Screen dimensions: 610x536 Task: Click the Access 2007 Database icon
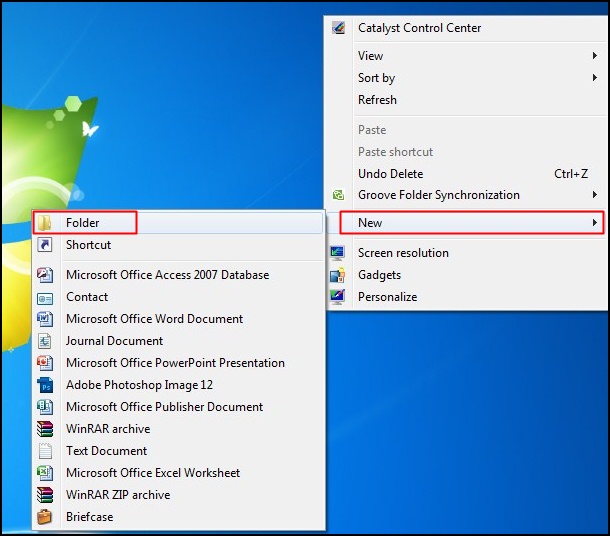coord(45,275)
